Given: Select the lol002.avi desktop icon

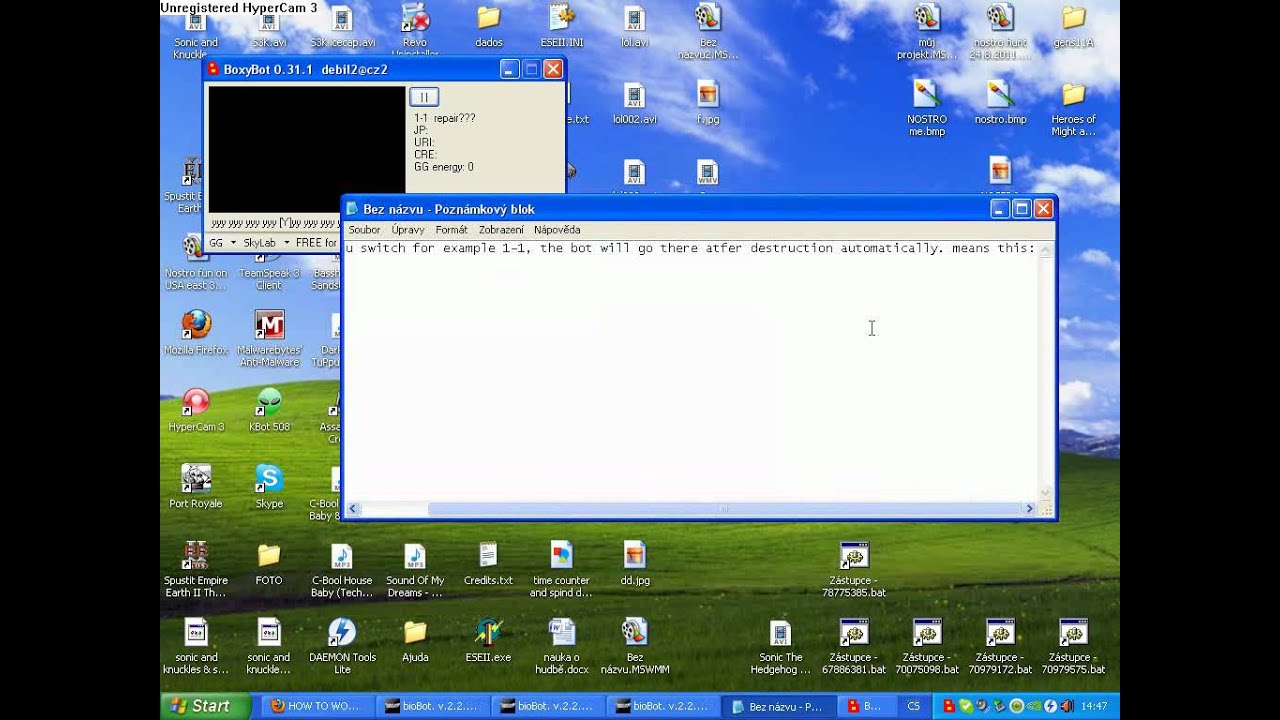Looking at the screenshot, I should pos(634,102).
